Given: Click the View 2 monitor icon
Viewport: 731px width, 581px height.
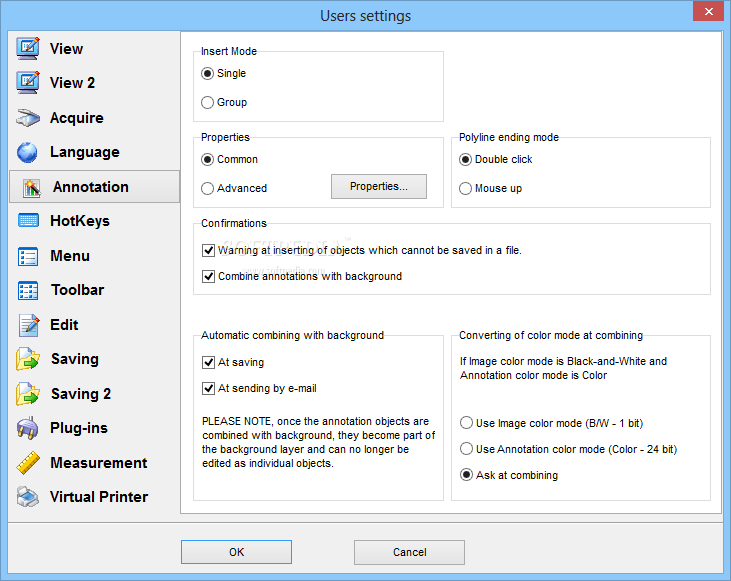Looking at the screenshot, I should click(28, 83).
